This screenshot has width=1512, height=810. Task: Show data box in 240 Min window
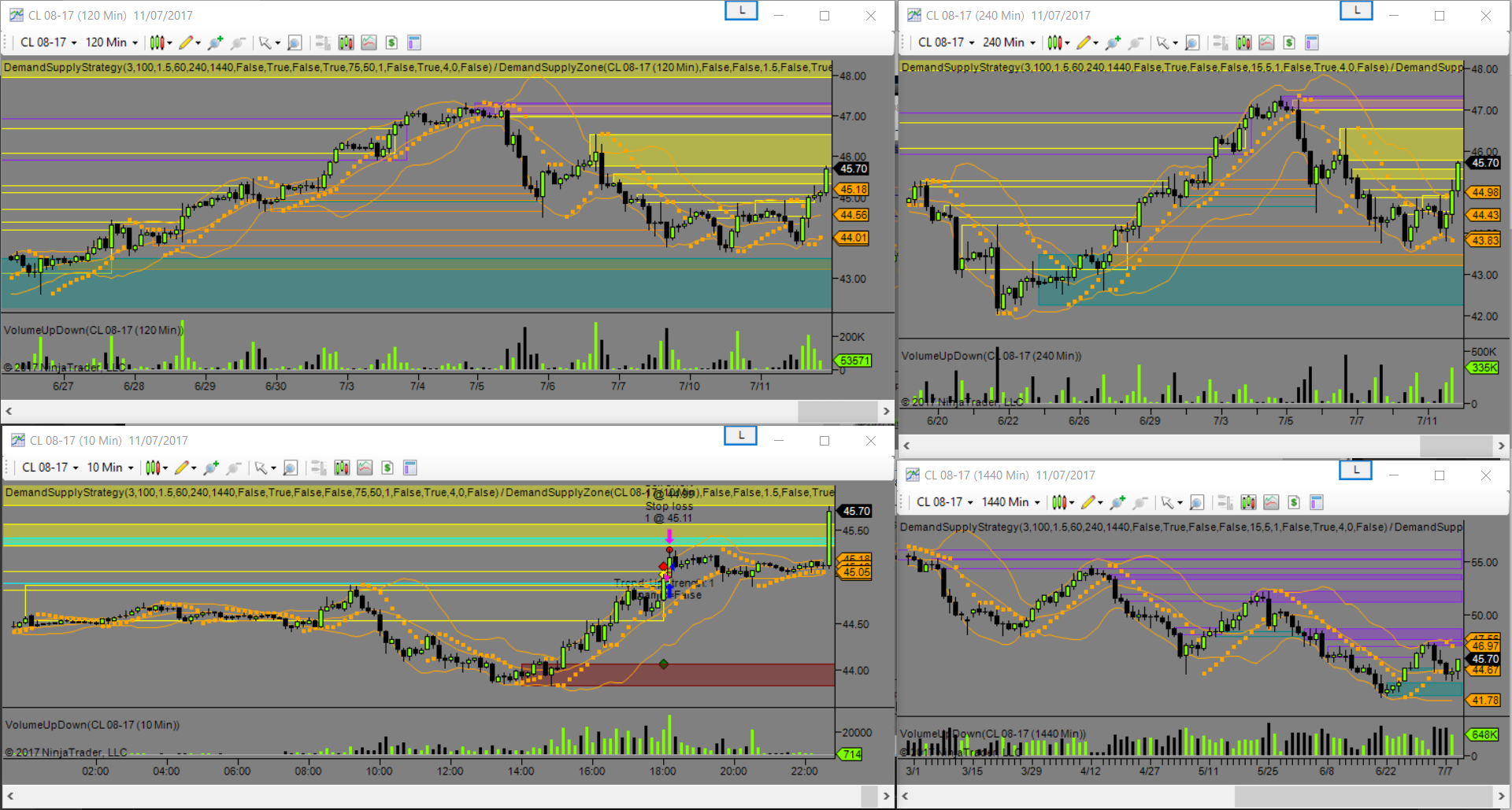click(x=1192, y=43)
